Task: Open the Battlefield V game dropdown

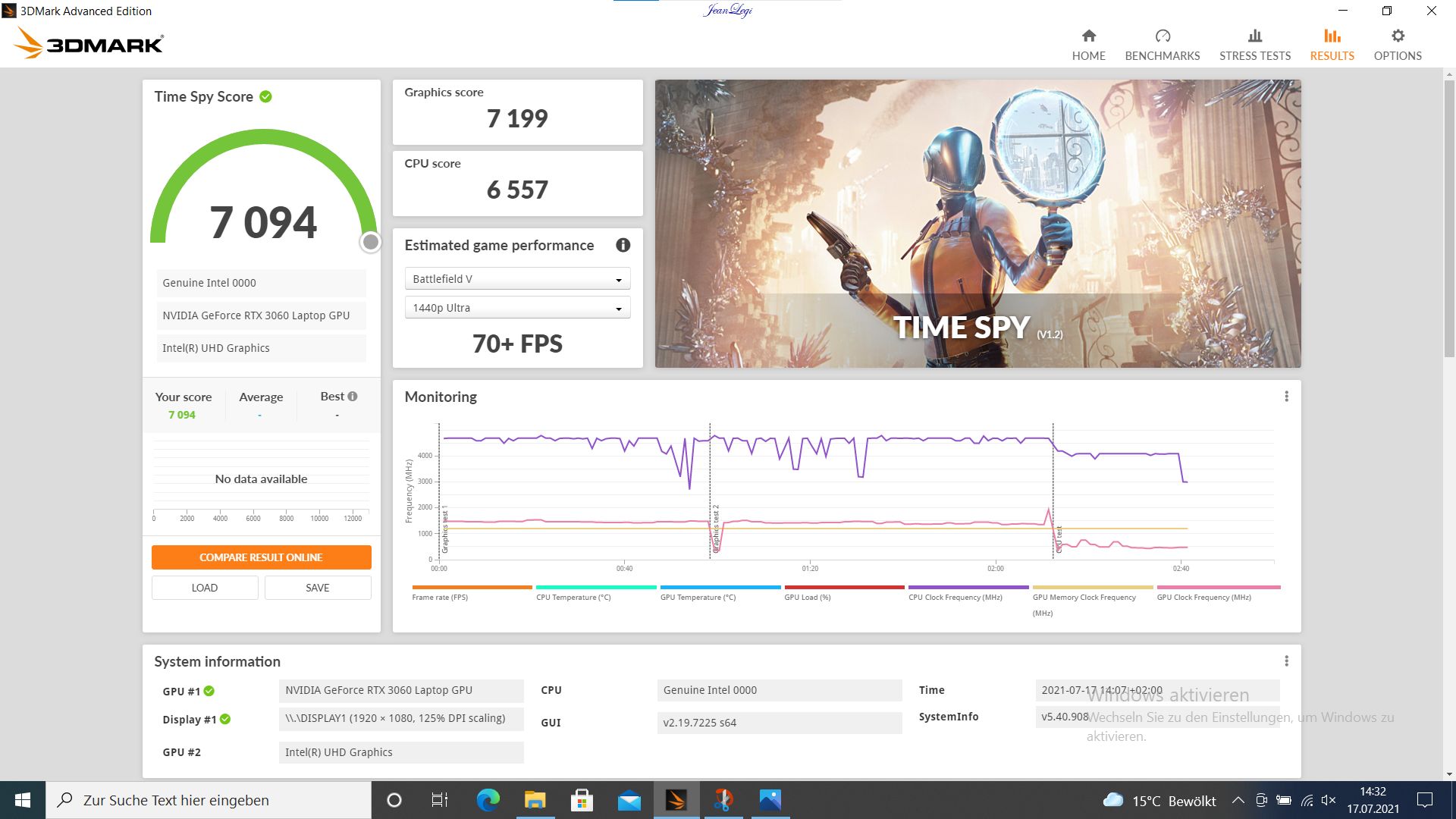Action: coord(517,278)
